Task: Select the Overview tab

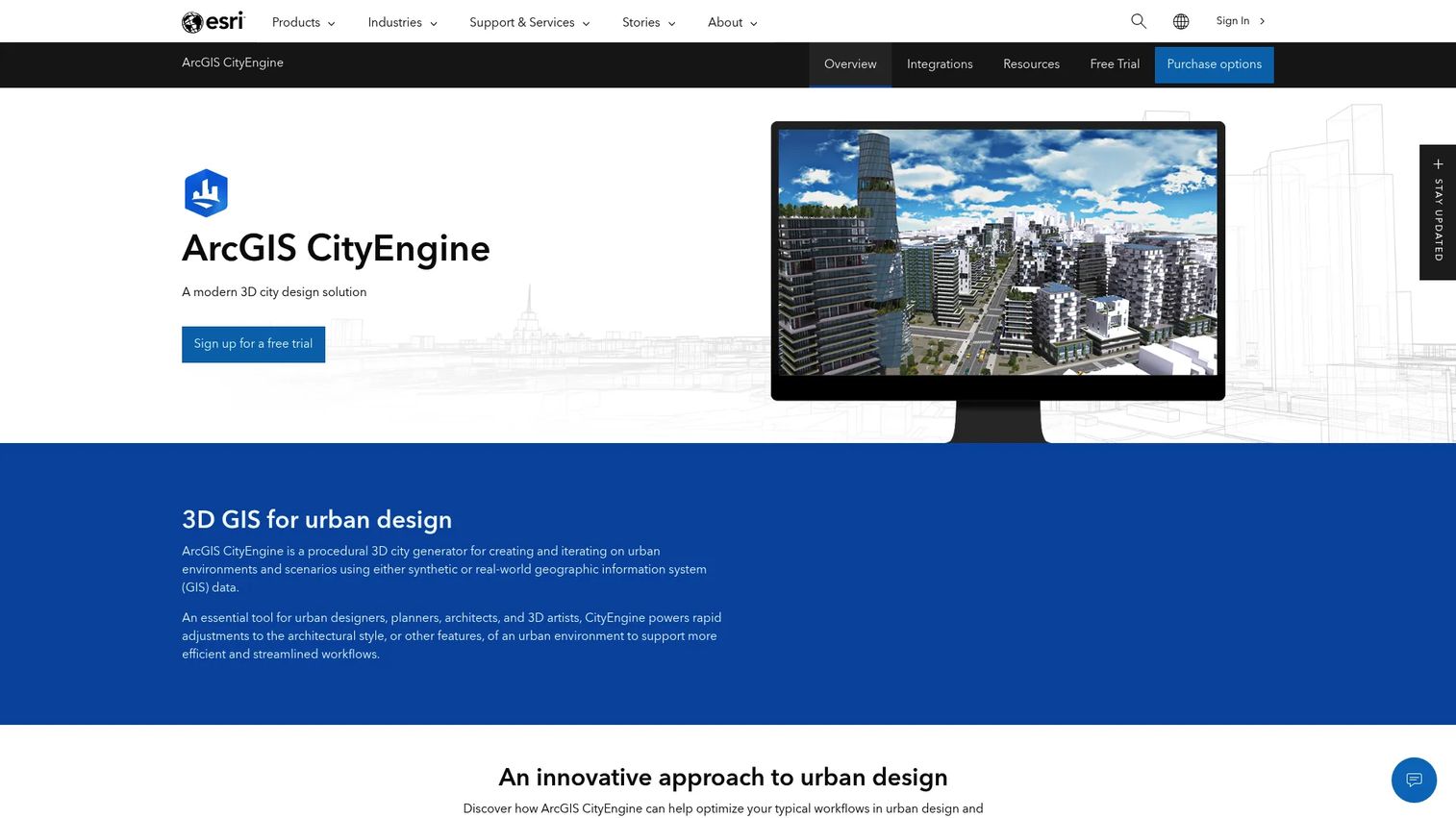Action: click(850, 64)
